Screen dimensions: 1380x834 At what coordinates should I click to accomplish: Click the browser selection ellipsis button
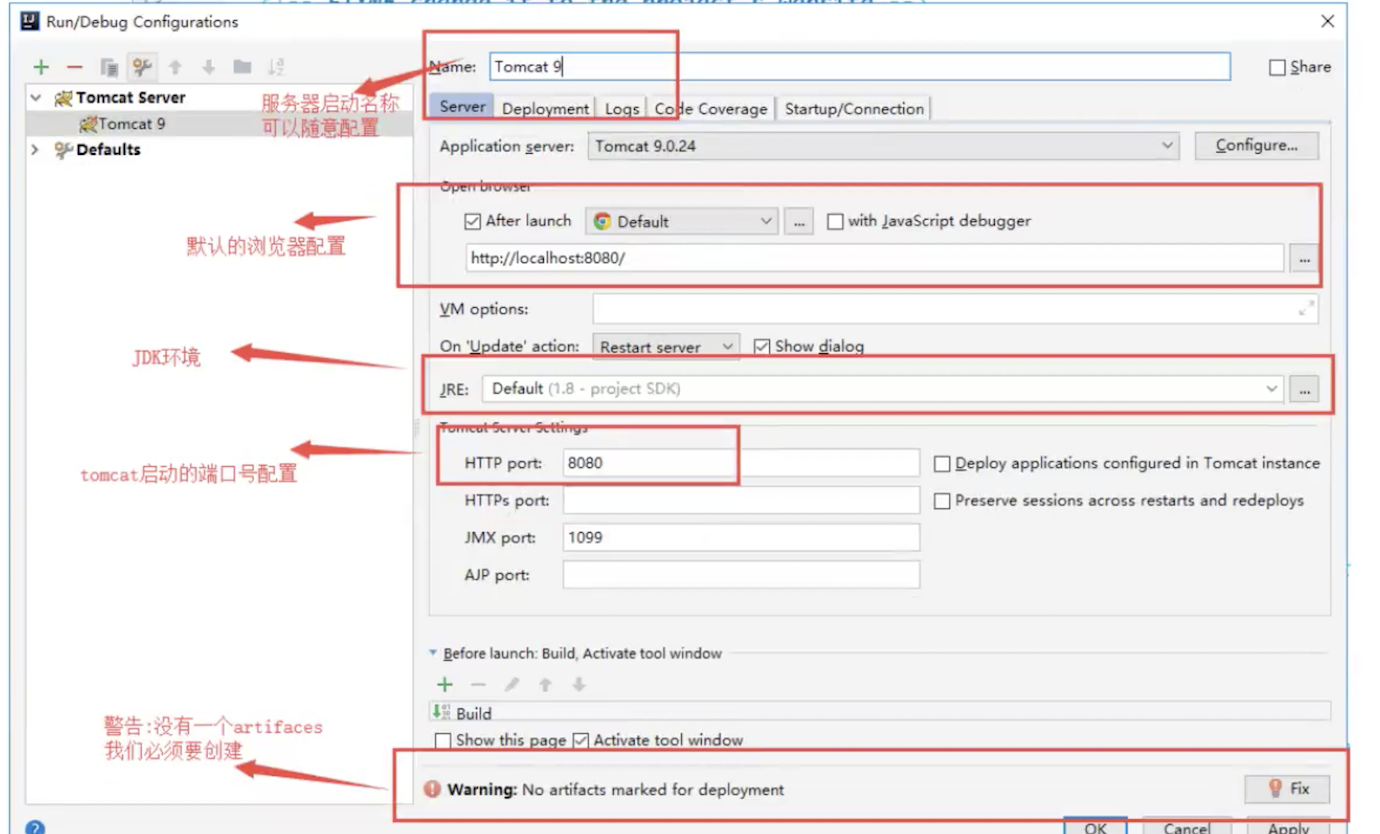[x=797, y=222]
